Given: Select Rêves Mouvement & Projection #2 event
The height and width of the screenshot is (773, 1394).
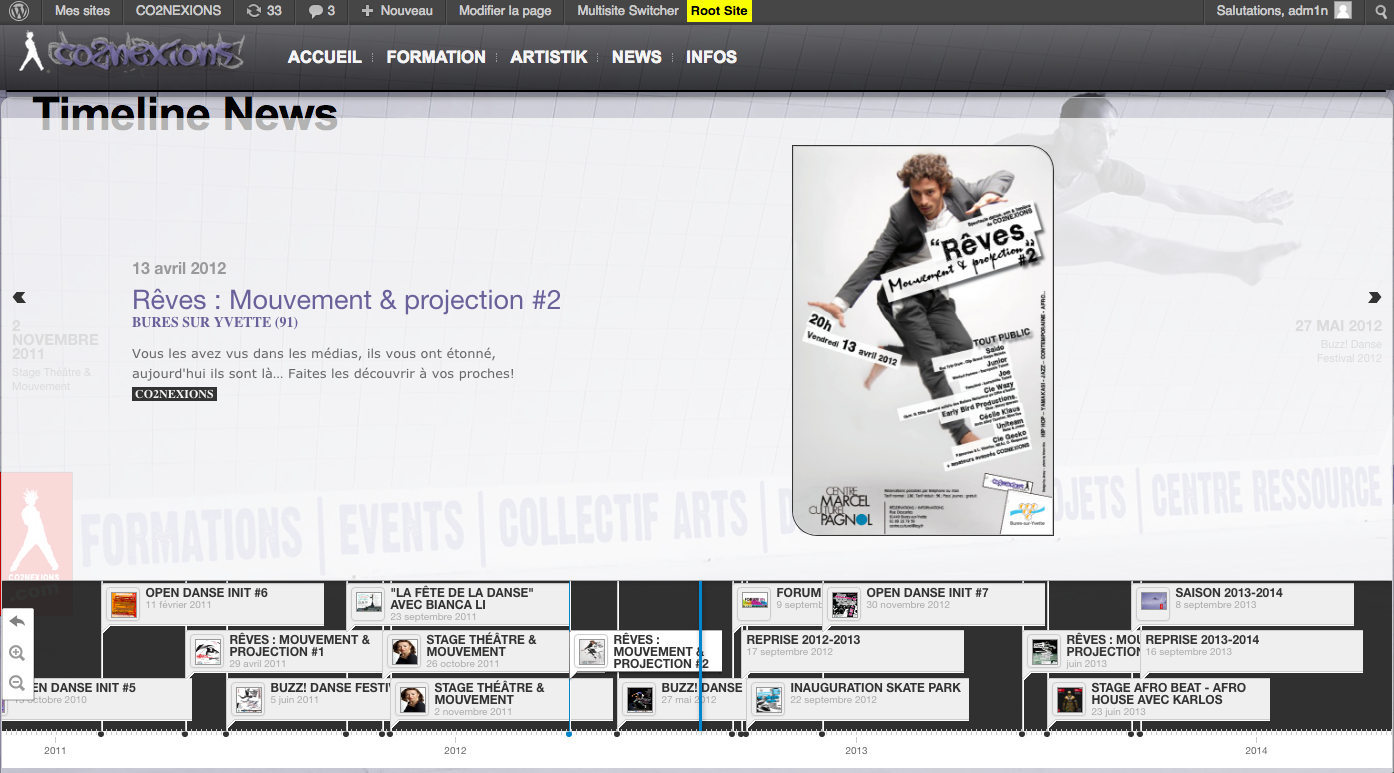Looking at the screenshot, I should [x=646, y=651].
